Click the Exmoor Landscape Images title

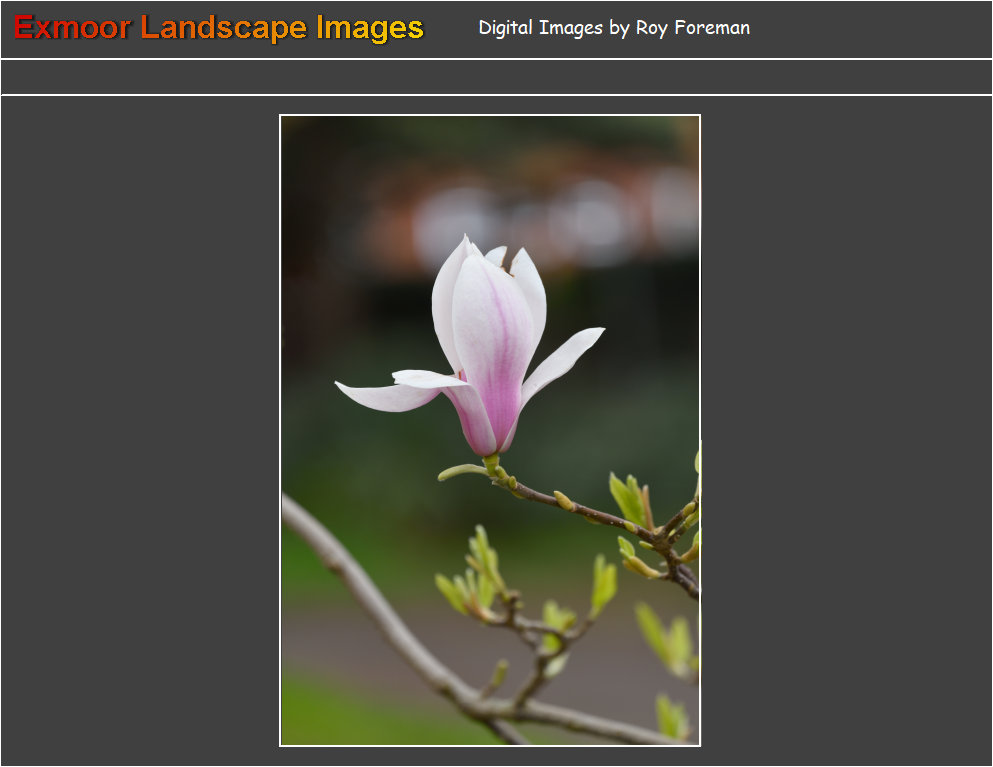pyautogui.click(x=219, y=28)
